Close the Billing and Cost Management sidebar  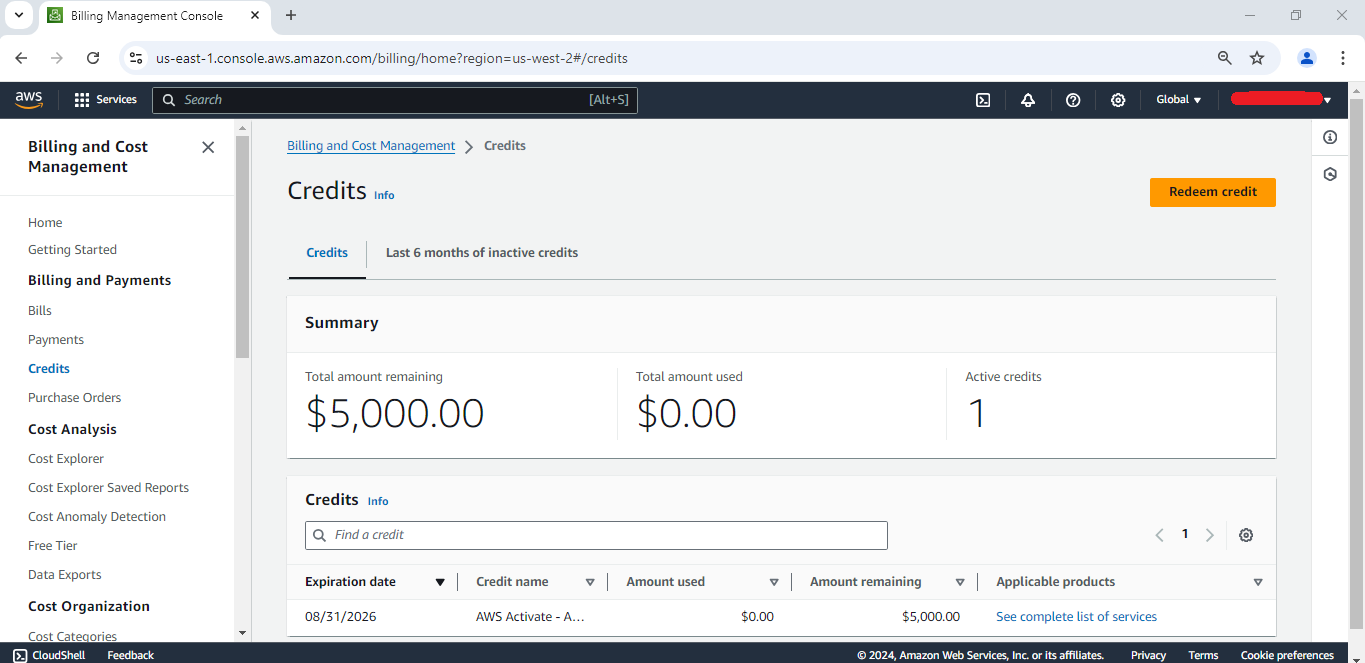208,147
